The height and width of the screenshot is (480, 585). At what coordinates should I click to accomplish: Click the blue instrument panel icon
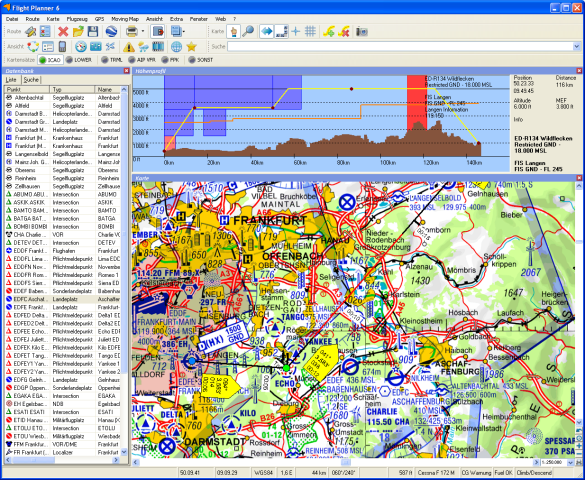96,47
